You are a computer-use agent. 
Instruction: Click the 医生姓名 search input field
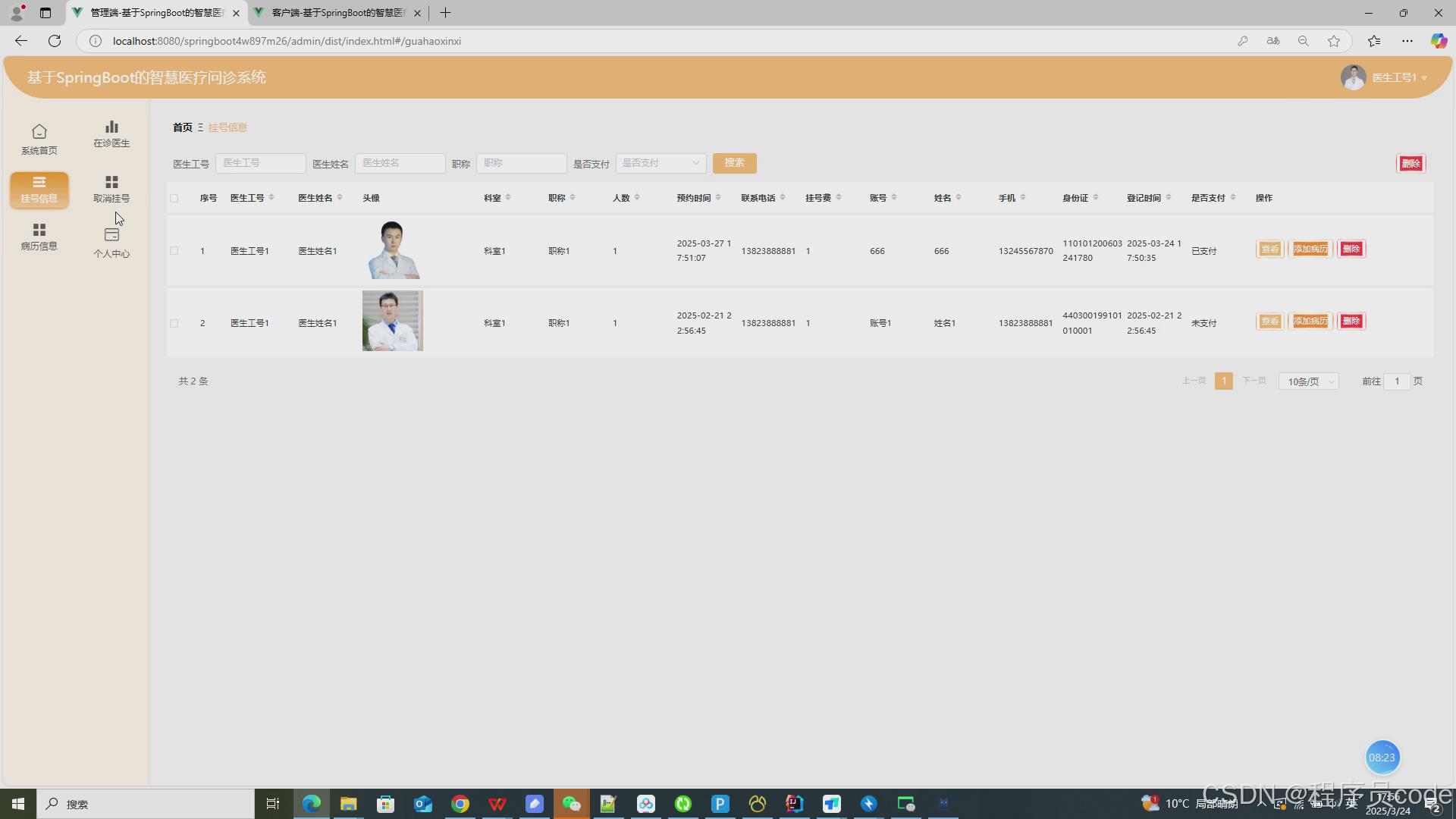point(400,163)
